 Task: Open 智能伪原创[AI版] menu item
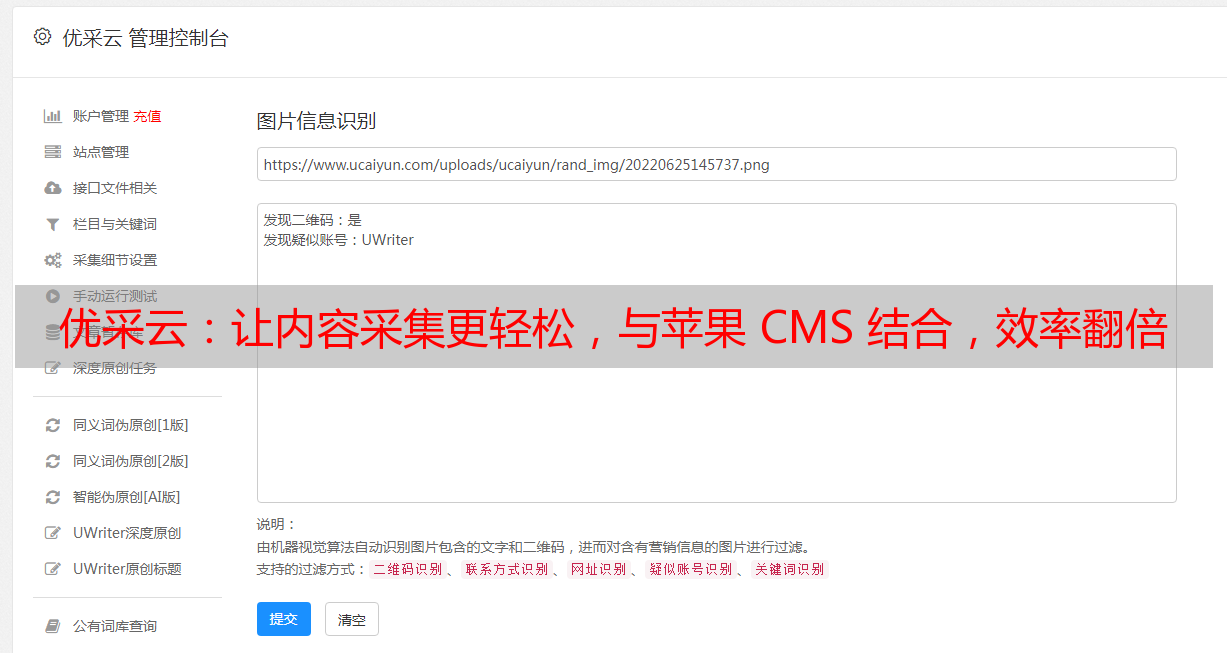pos(126,497)
